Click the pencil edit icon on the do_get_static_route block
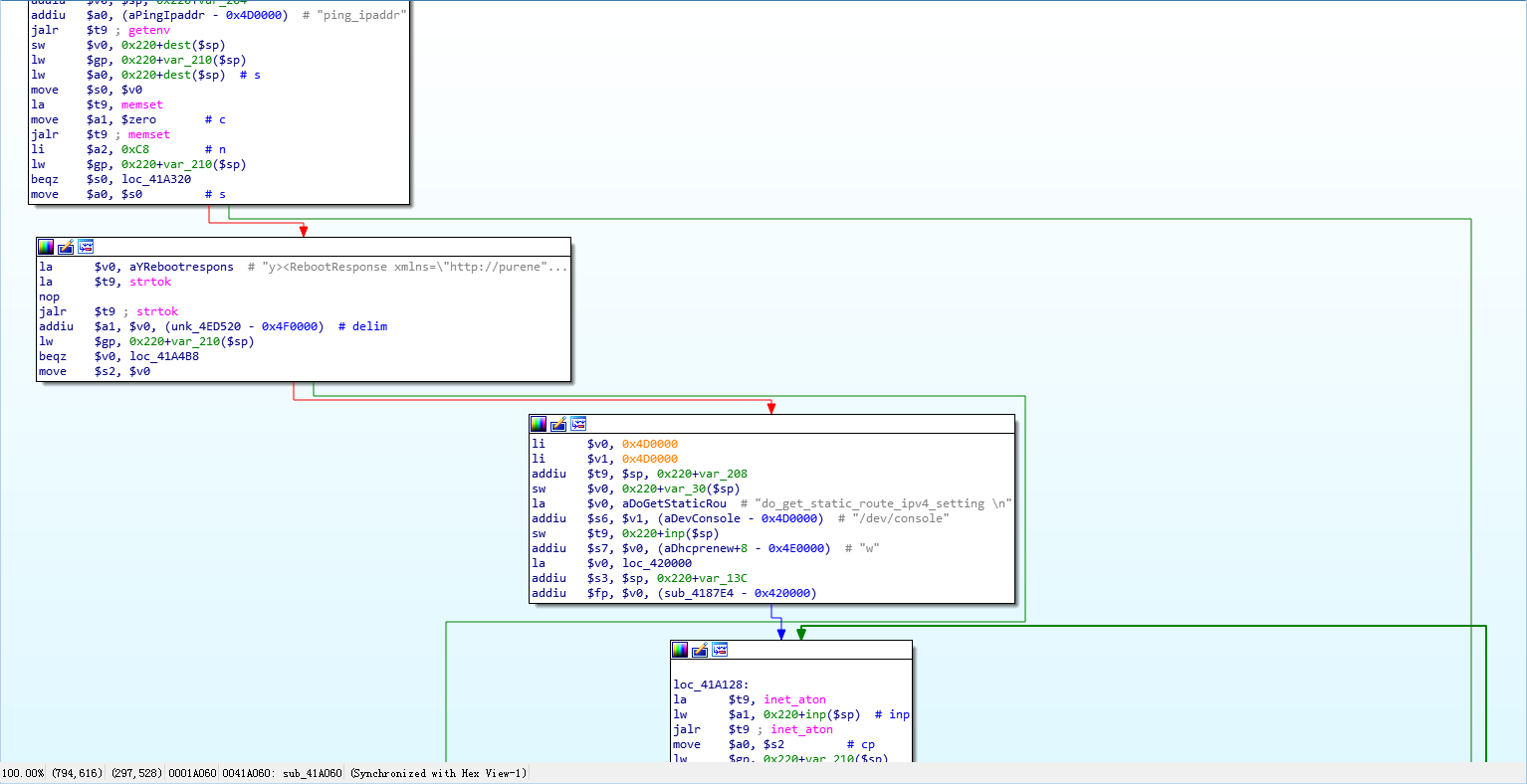The height and width of the screenshot is (784, 1527). [x=558, y=424]
